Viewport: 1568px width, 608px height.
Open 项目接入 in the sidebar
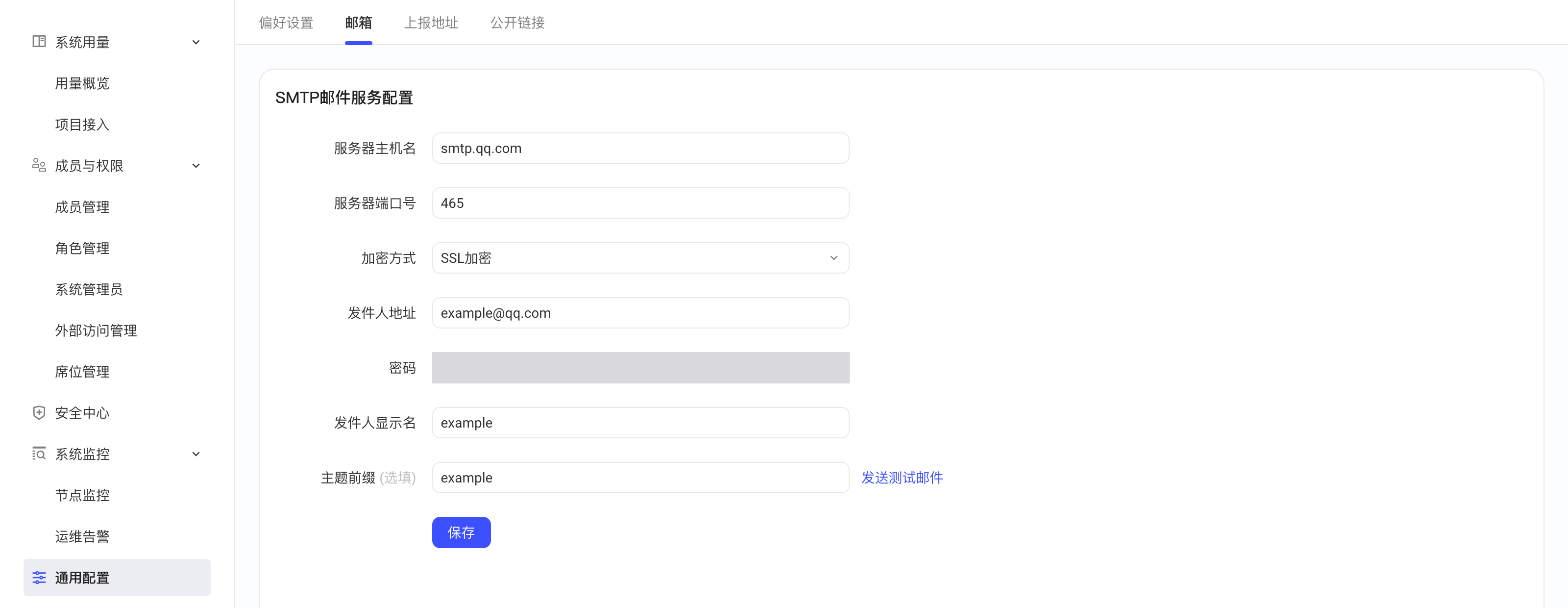click(82, 124)
